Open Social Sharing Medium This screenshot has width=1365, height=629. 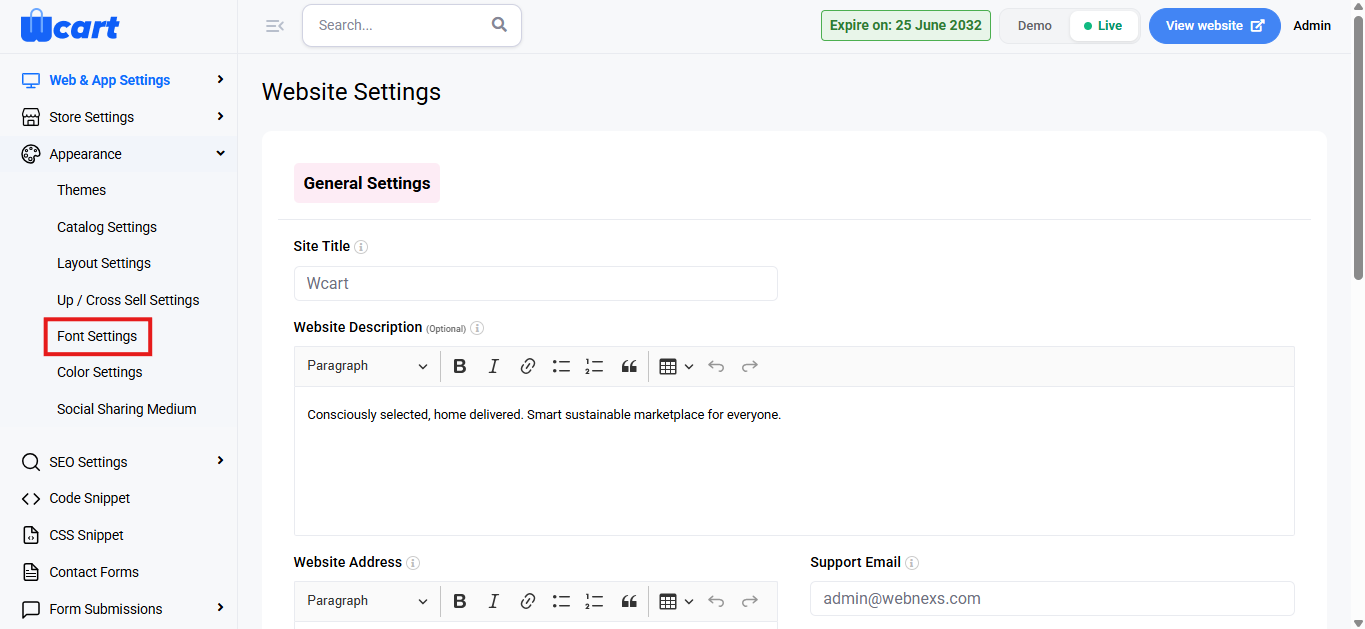127,409
